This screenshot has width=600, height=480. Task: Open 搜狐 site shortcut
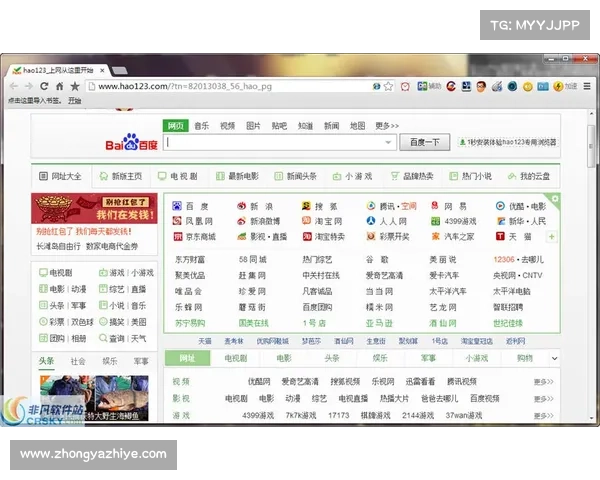pos(320,206)
